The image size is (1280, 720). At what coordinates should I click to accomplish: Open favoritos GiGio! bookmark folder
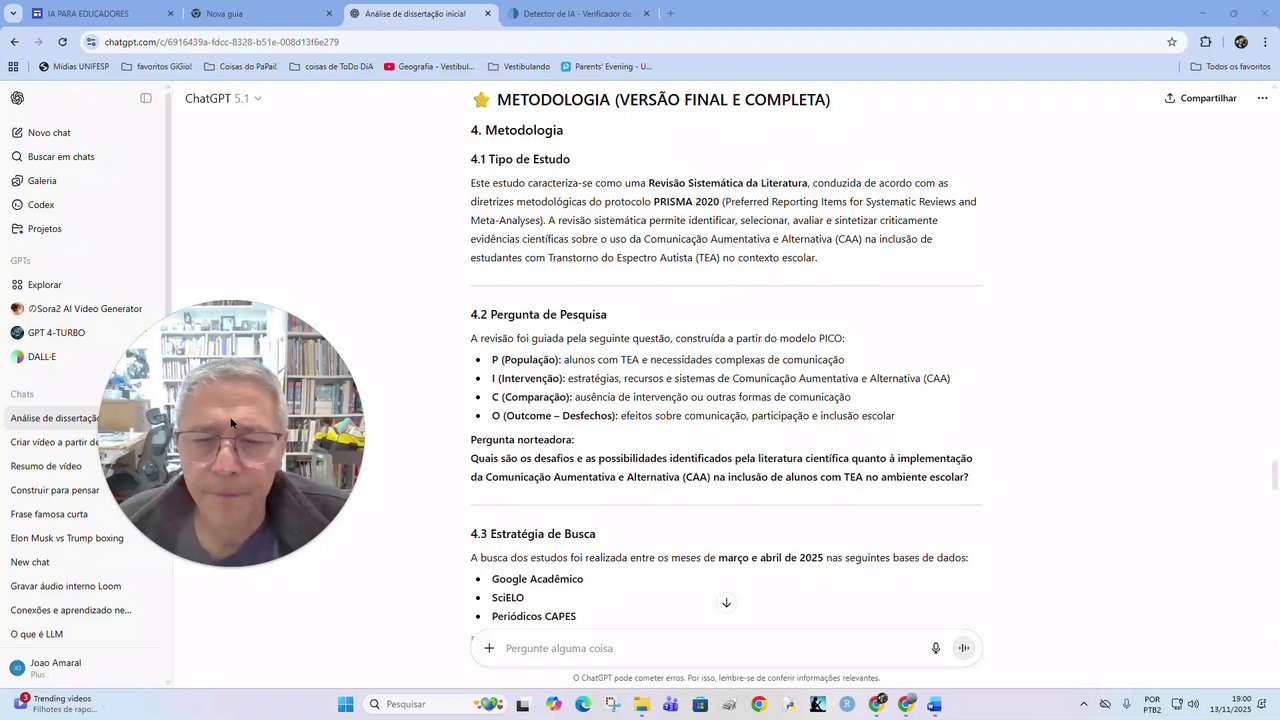click(156, 67)
